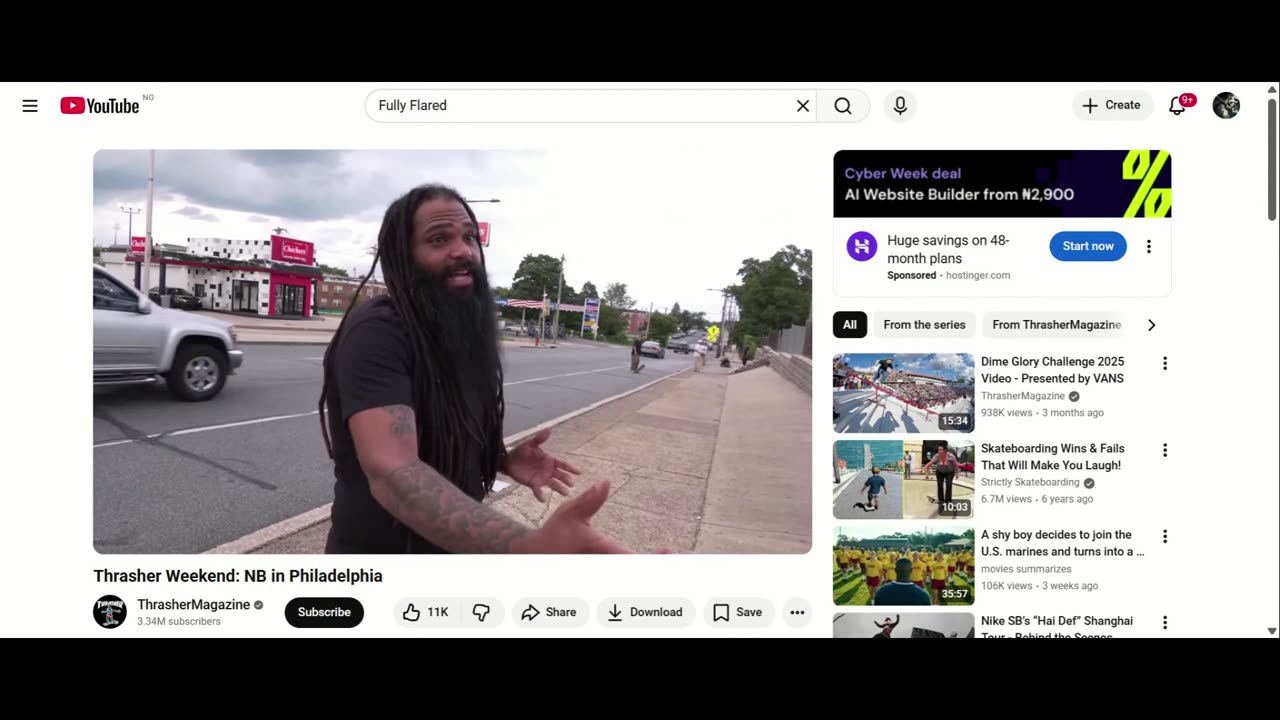1280x720 pixels.
Task: Open movies summarizes channel link
Action: click(x=1026, y=569)
